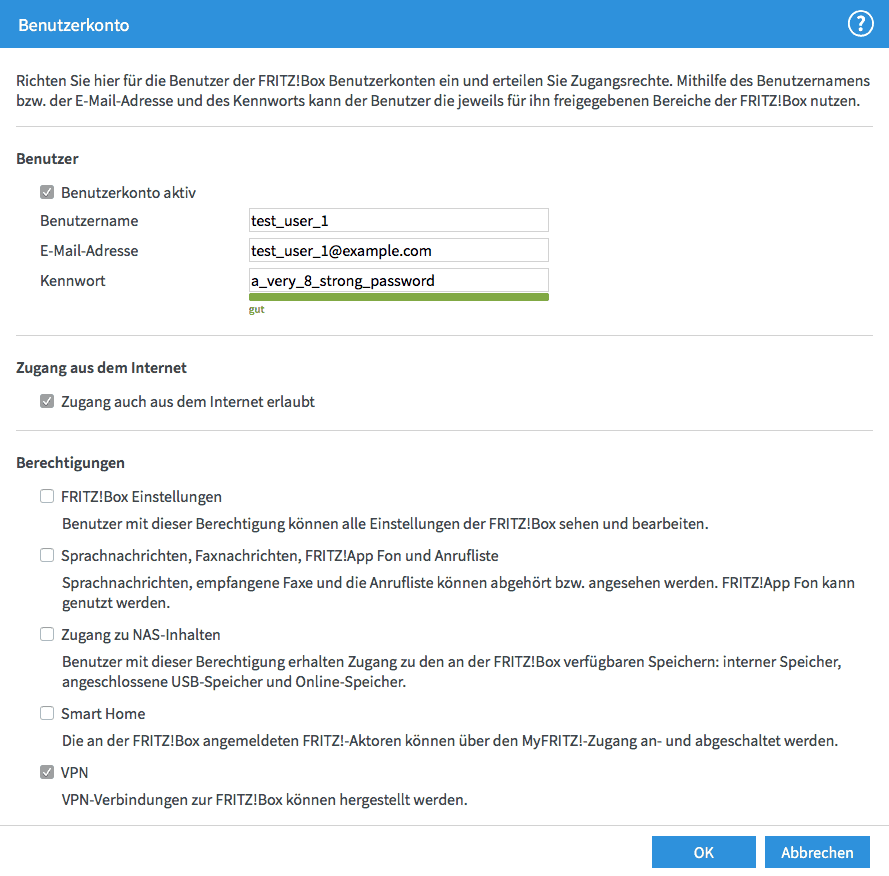
Task: Click the Benutzerkonto dialog title
Action: coord(74,25)
